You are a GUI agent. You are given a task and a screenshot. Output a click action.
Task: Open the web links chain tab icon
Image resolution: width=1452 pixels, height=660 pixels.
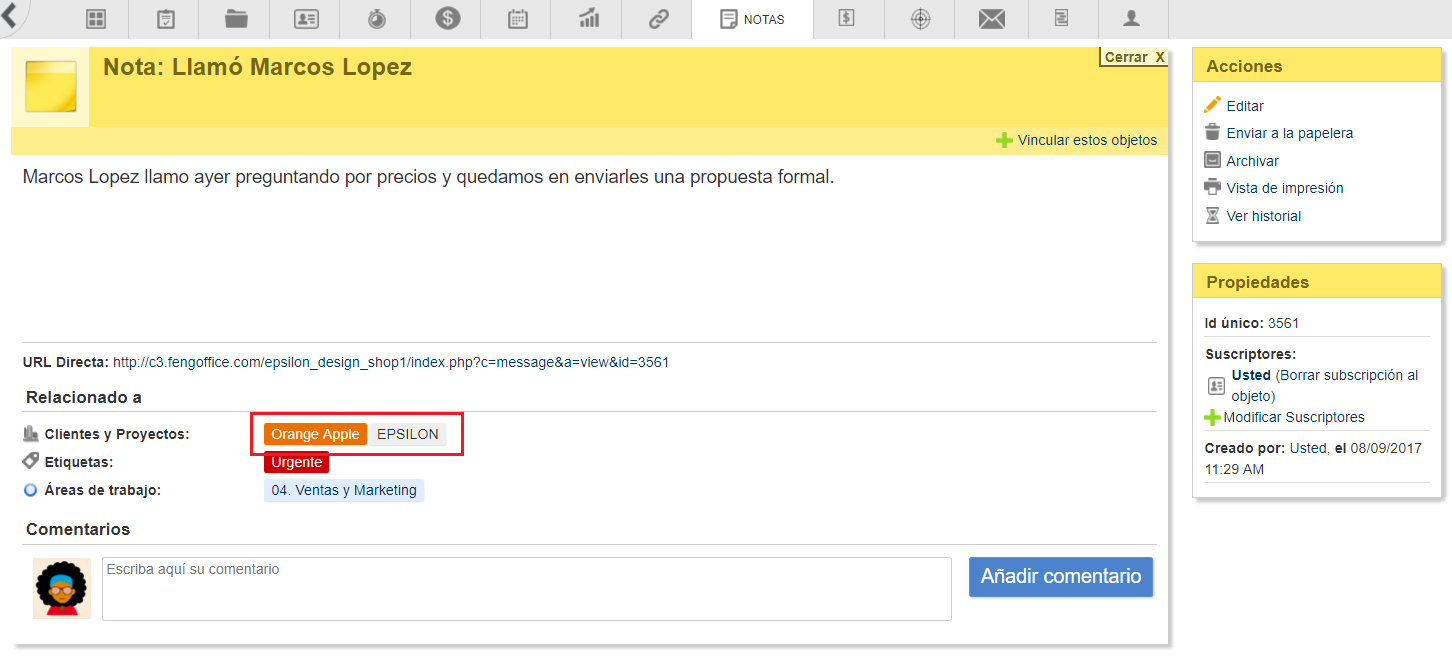[x=658, y=19]
